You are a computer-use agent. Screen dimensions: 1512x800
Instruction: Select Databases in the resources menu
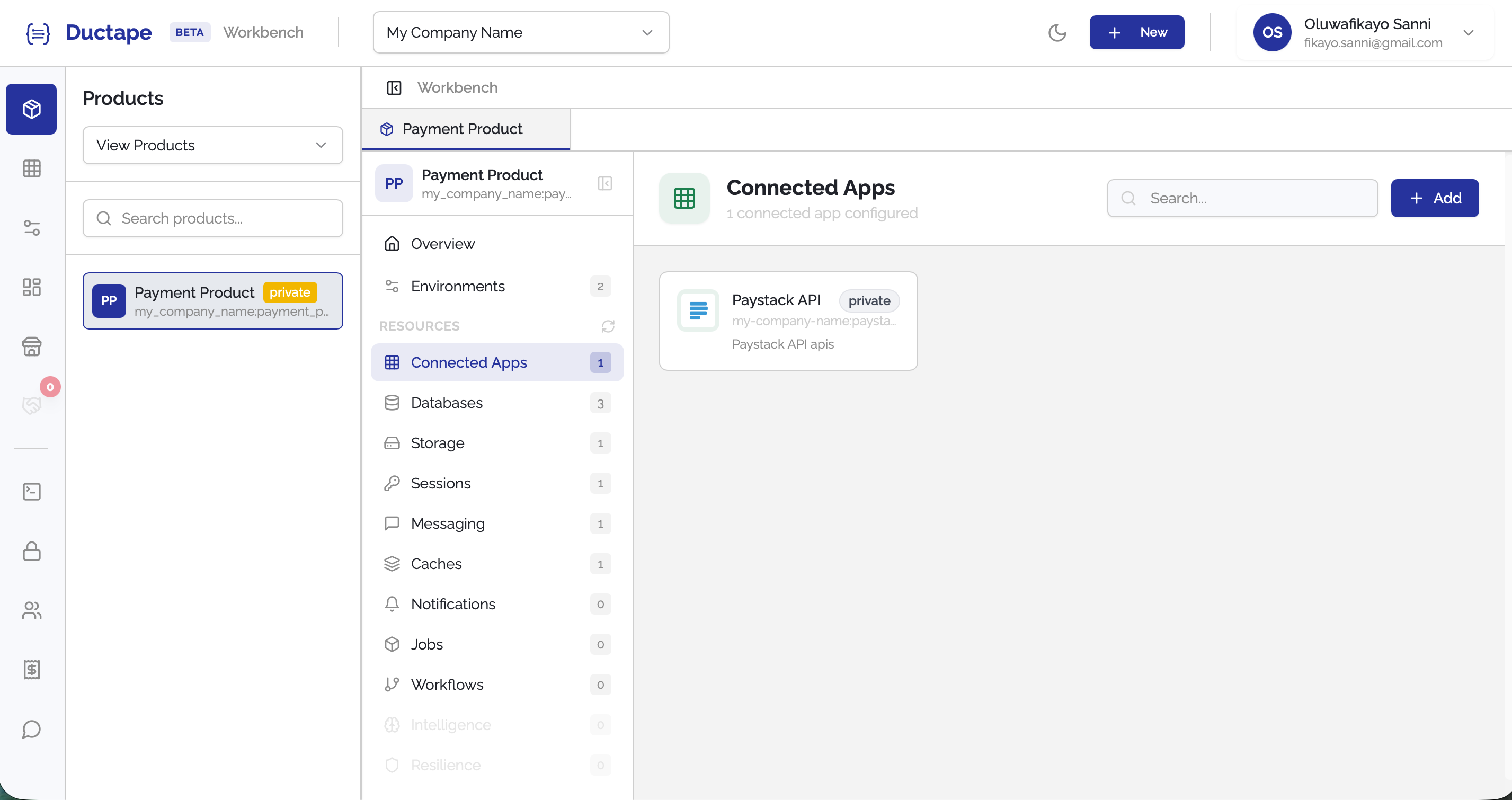446,403
